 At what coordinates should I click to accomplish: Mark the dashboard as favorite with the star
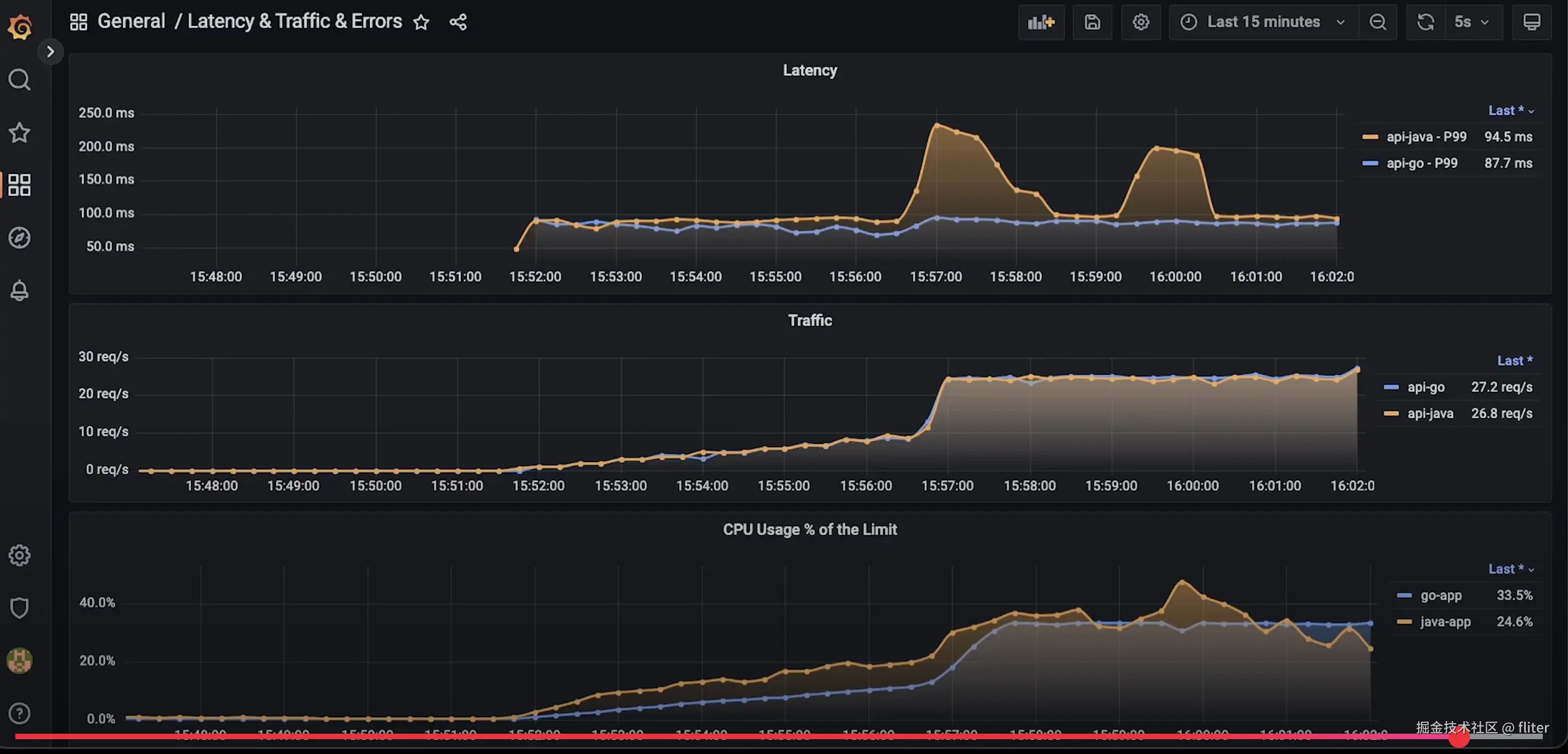click(421, 22)
